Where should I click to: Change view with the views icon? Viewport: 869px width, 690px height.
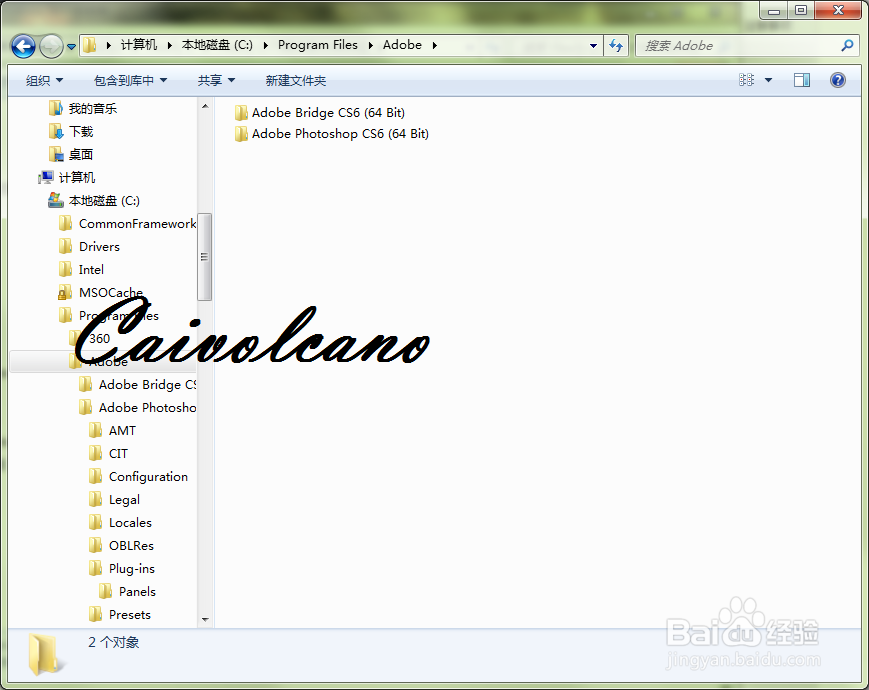[746, 80]
